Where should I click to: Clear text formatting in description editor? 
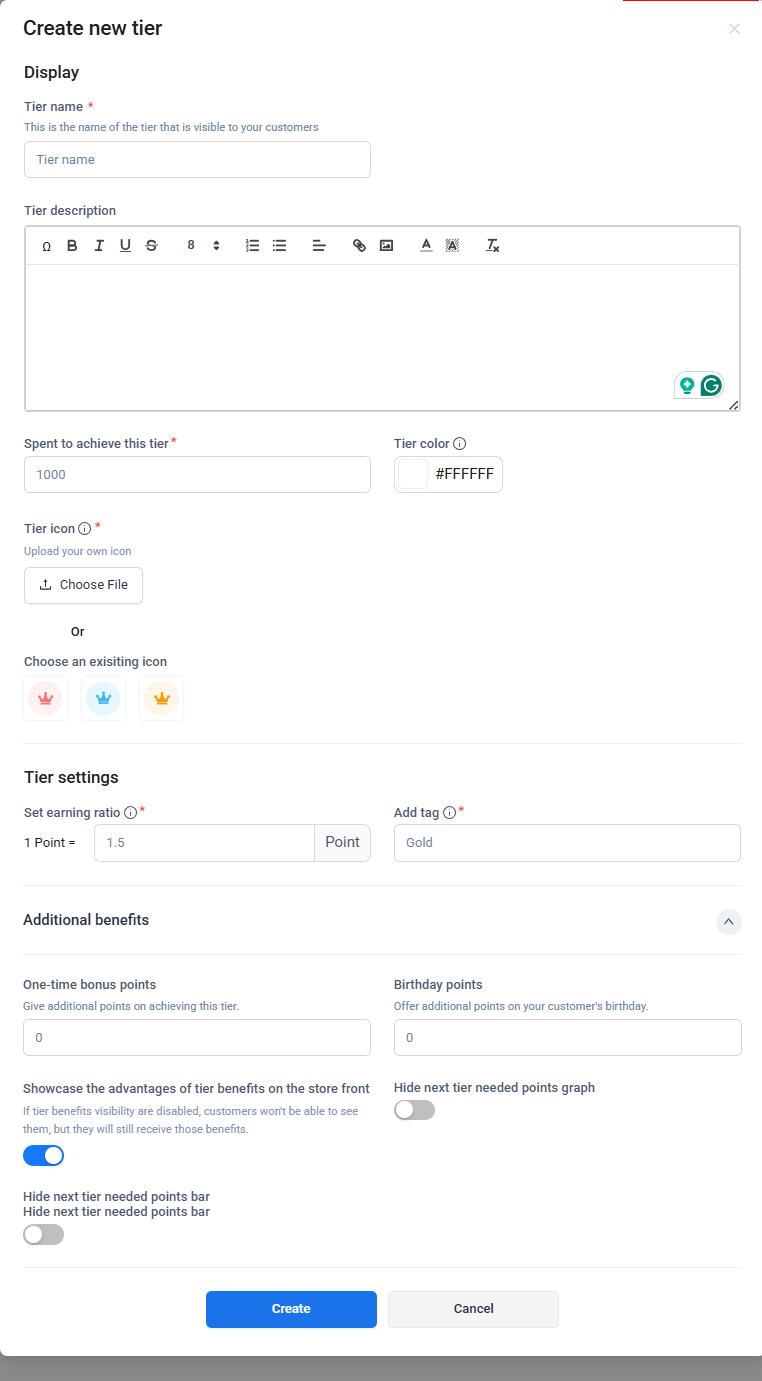(492, 245)
